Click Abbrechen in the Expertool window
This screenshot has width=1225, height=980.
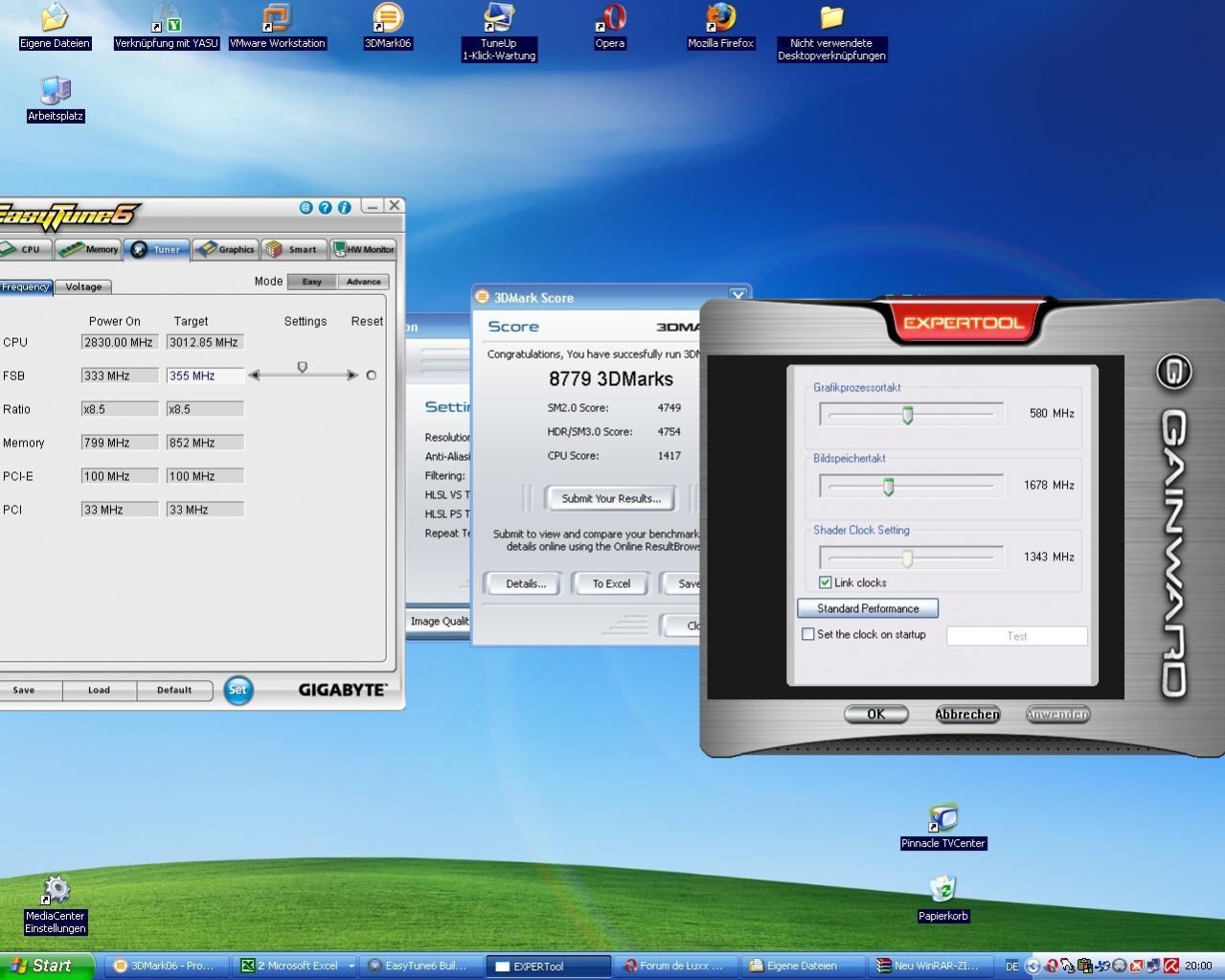coord(967,714)
